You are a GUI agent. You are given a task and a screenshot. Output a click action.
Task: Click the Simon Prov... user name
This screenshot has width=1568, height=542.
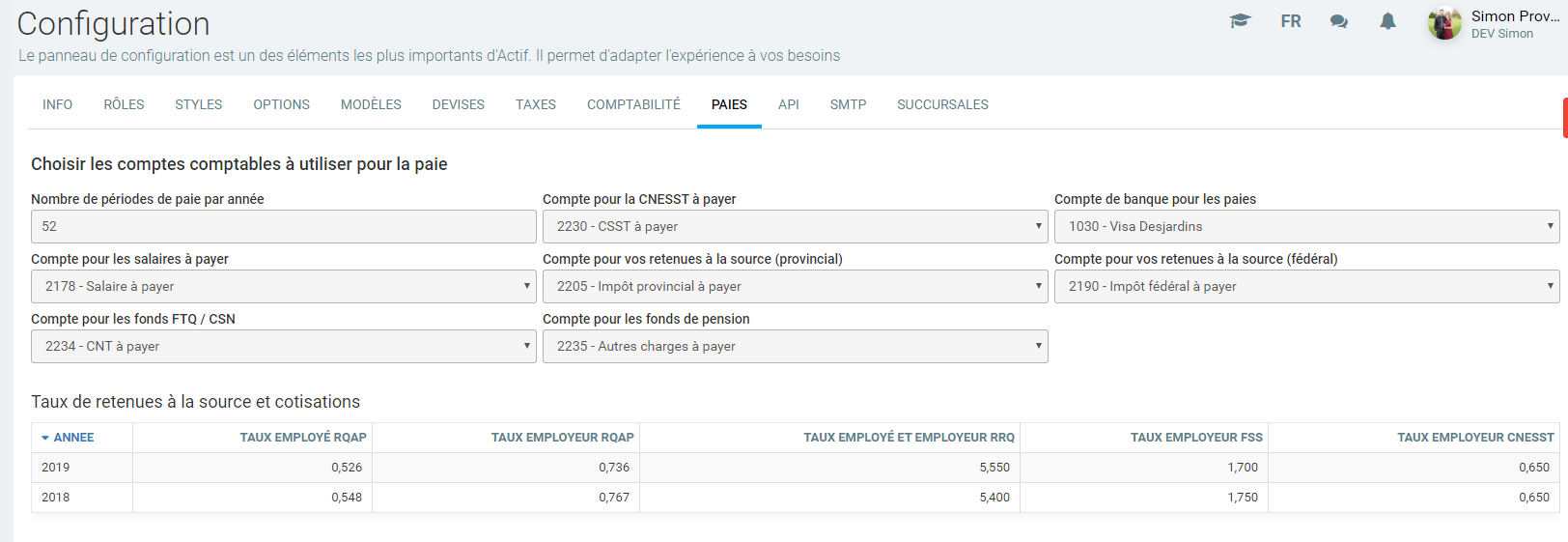(1514, 16)
